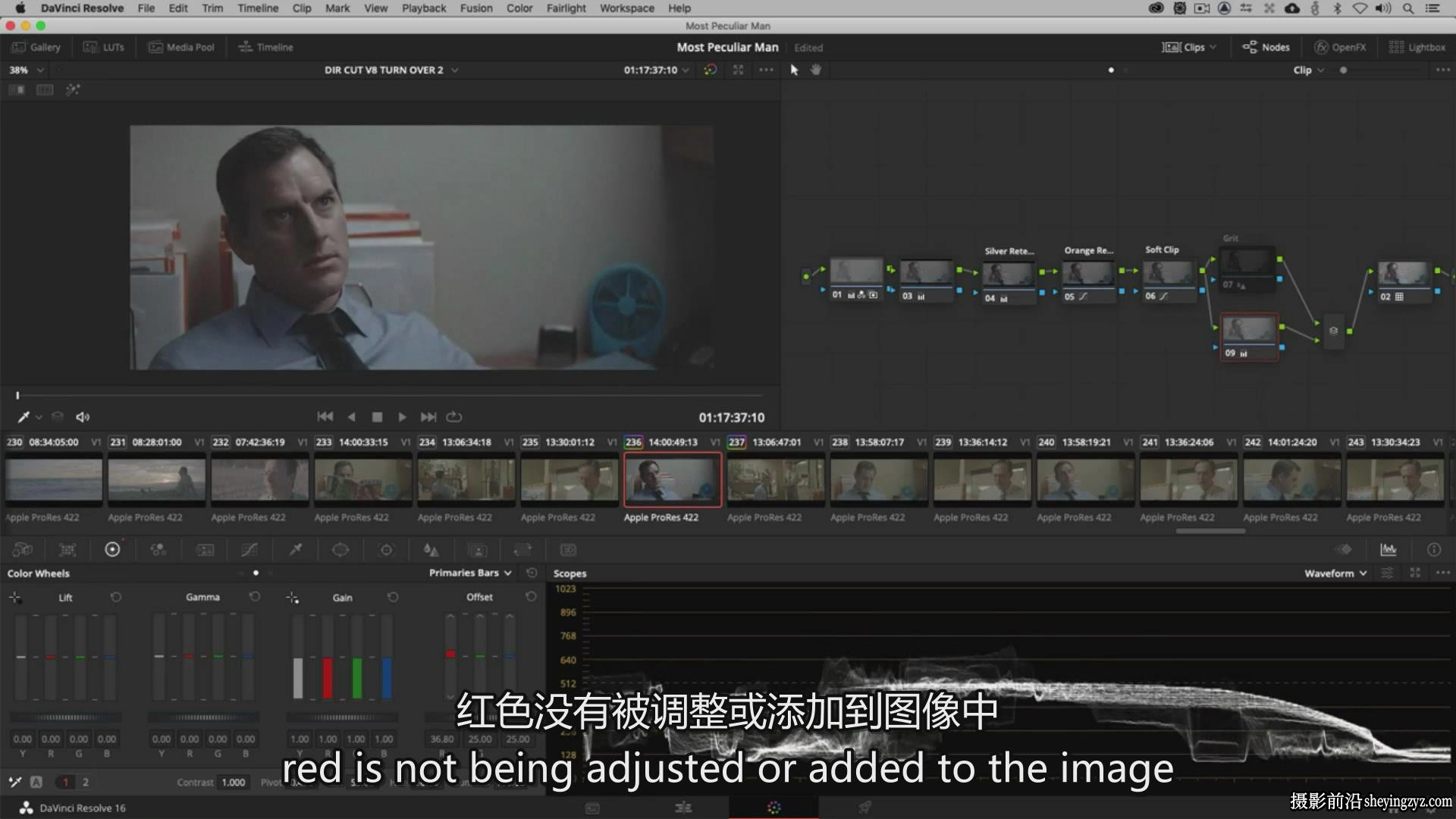The width and height of the screenshot is (1456, 819).
Task: Open the Information palette icon
Action: click(1433, 550)
